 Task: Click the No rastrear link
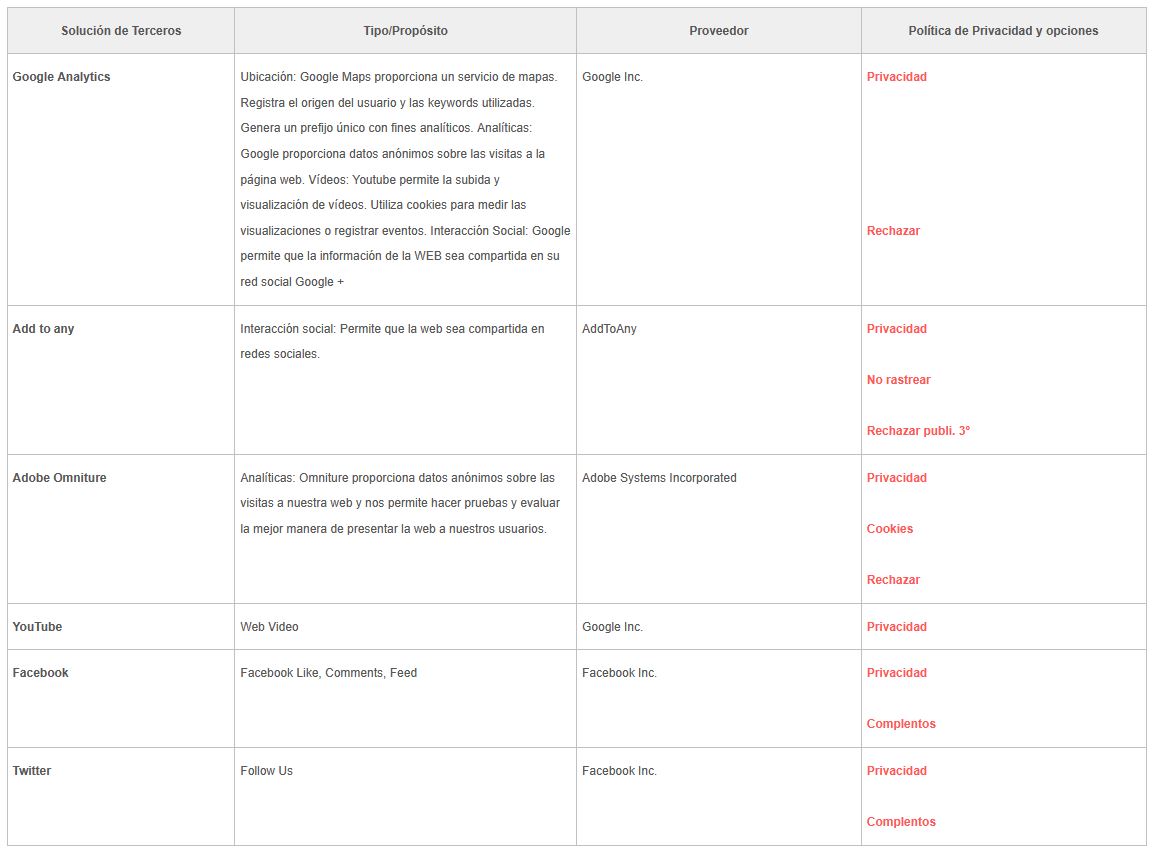click(x=899, y=380)
